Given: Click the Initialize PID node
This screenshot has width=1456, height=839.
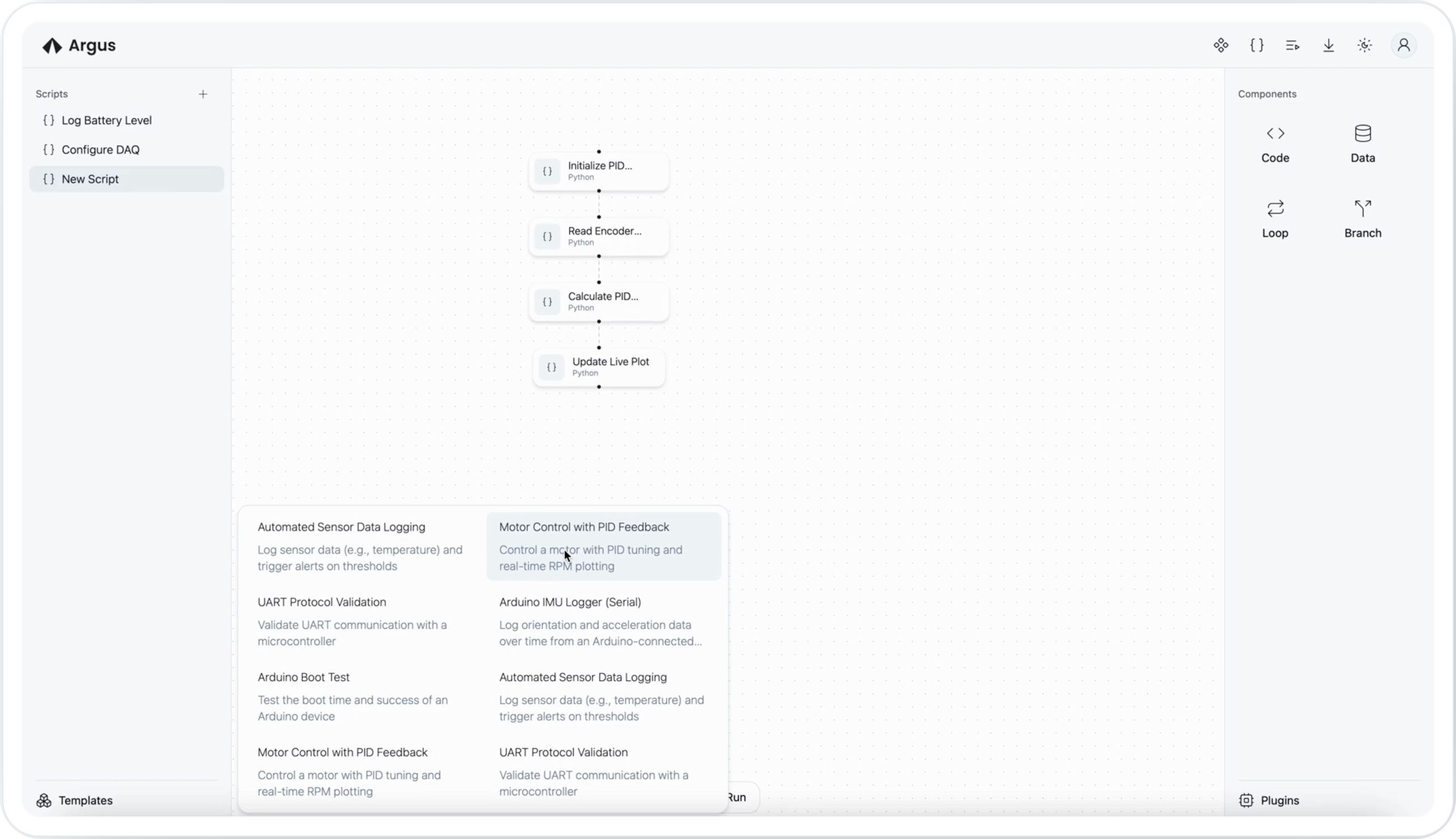Looking at the screenshot, I should click(x=599, y=171).
